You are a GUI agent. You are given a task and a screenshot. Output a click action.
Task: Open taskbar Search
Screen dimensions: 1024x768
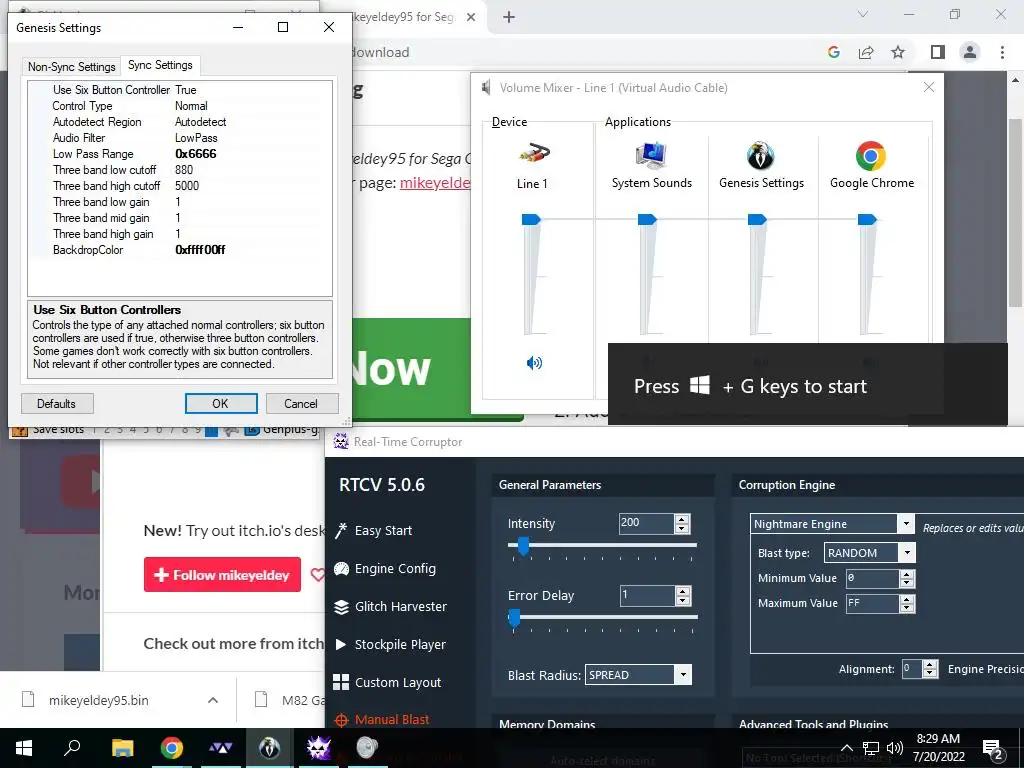coord(72,748)
